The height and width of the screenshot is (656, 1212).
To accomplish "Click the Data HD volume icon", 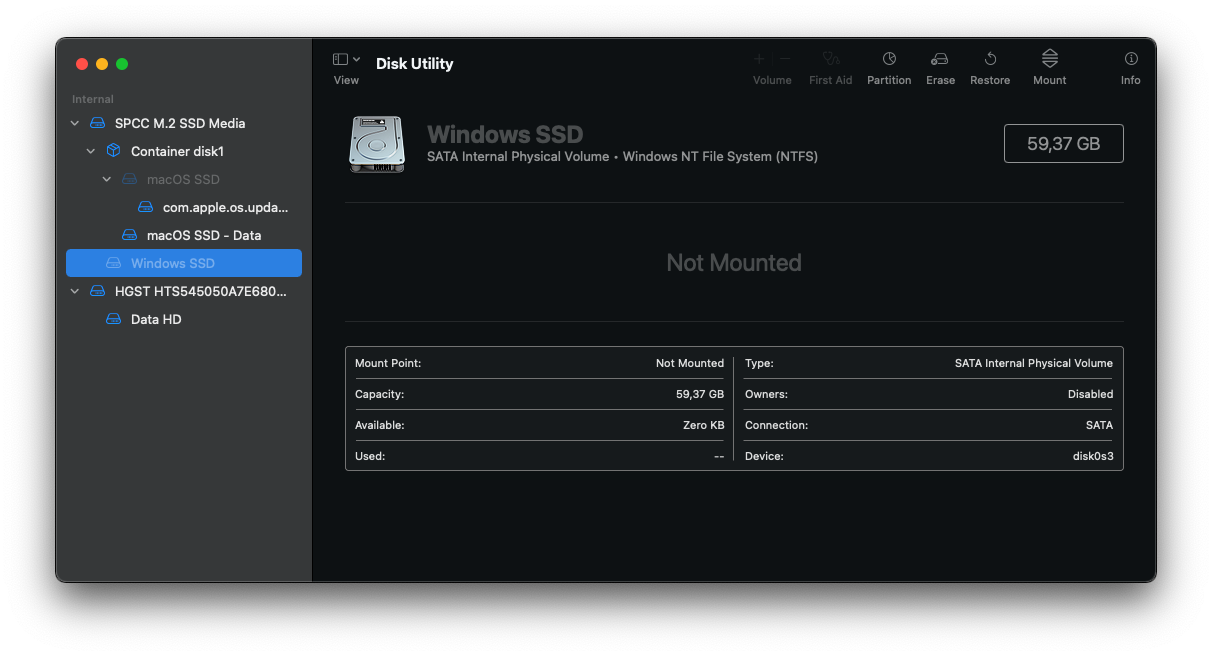I will (x=113, y=319).
